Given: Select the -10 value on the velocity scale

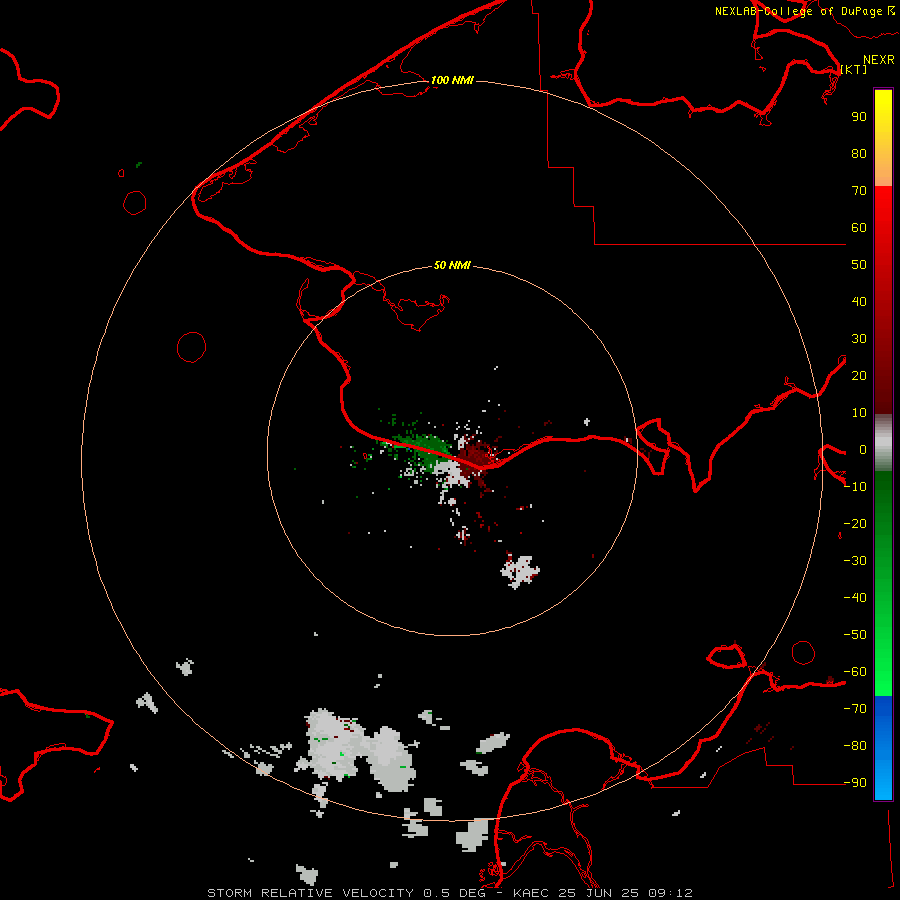Looking at the screenshot, I should [855, 487].
